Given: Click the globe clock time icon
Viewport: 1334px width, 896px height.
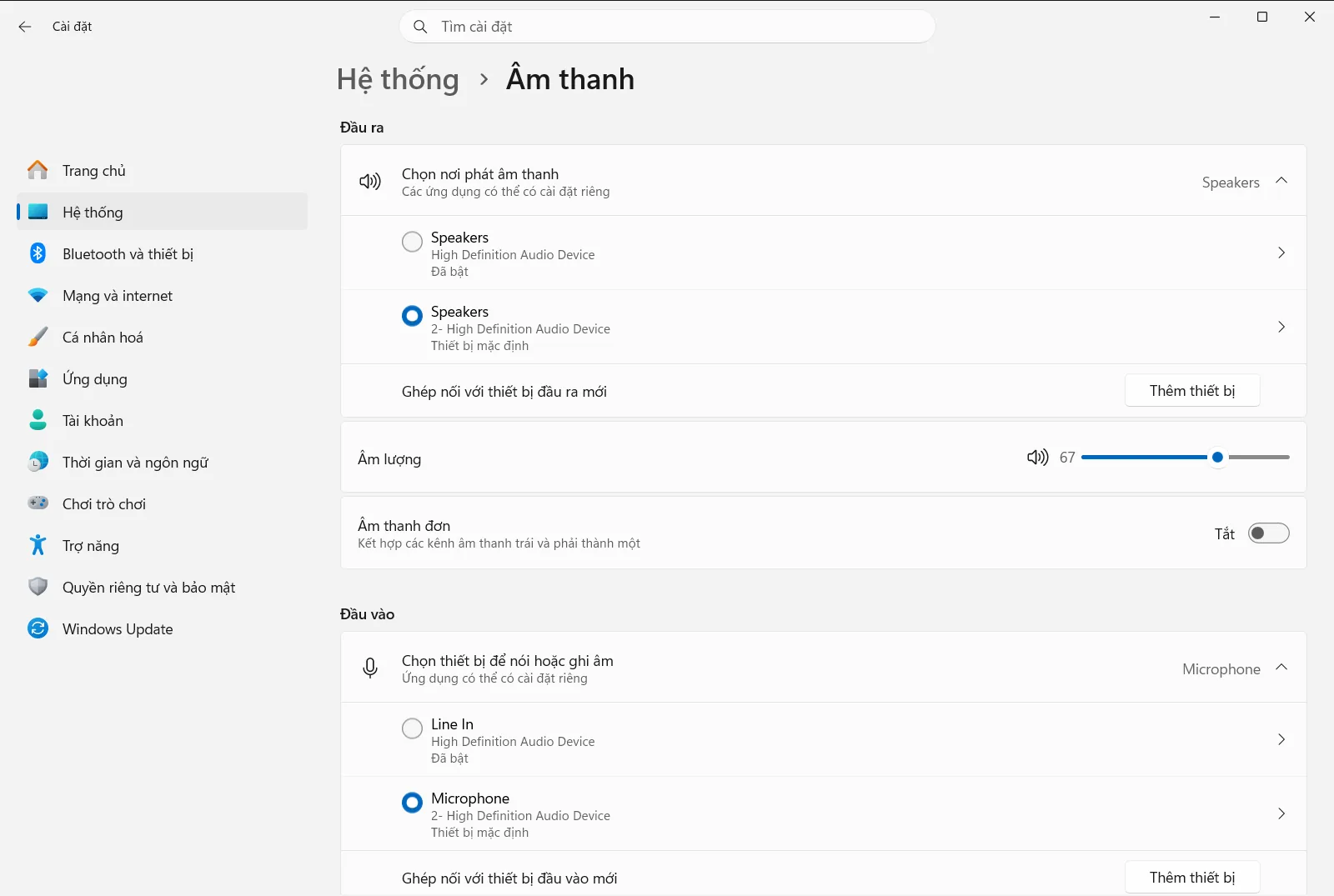Looking at the screenshot, I should tap(38, 462).
